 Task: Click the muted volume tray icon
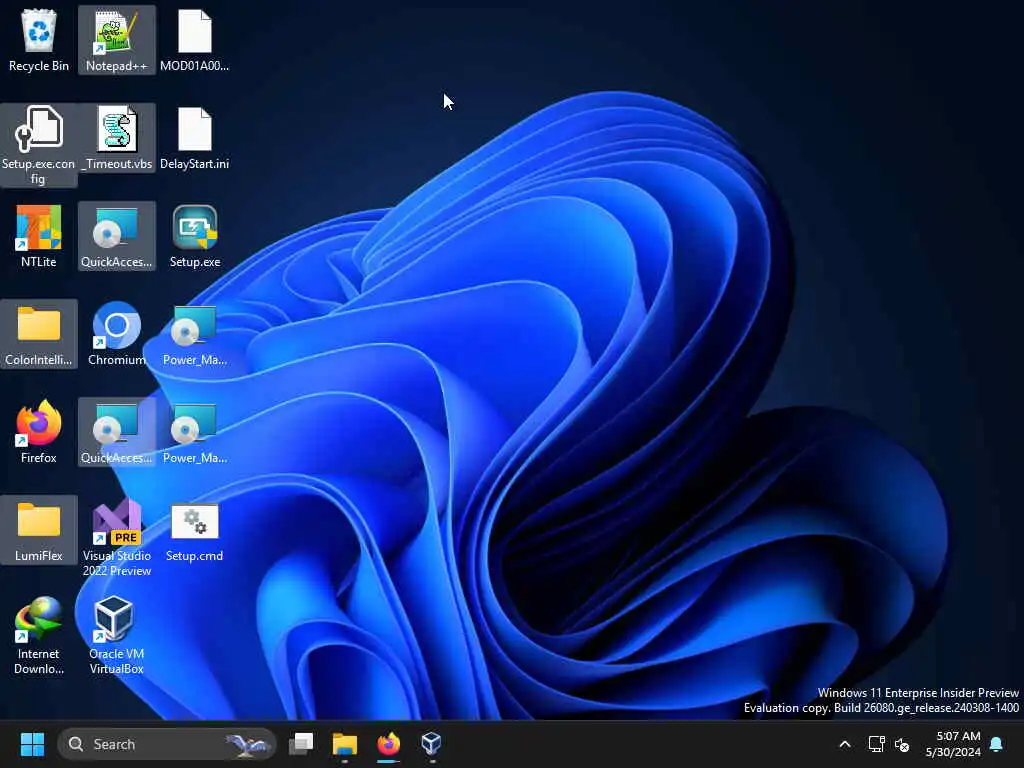902,744
